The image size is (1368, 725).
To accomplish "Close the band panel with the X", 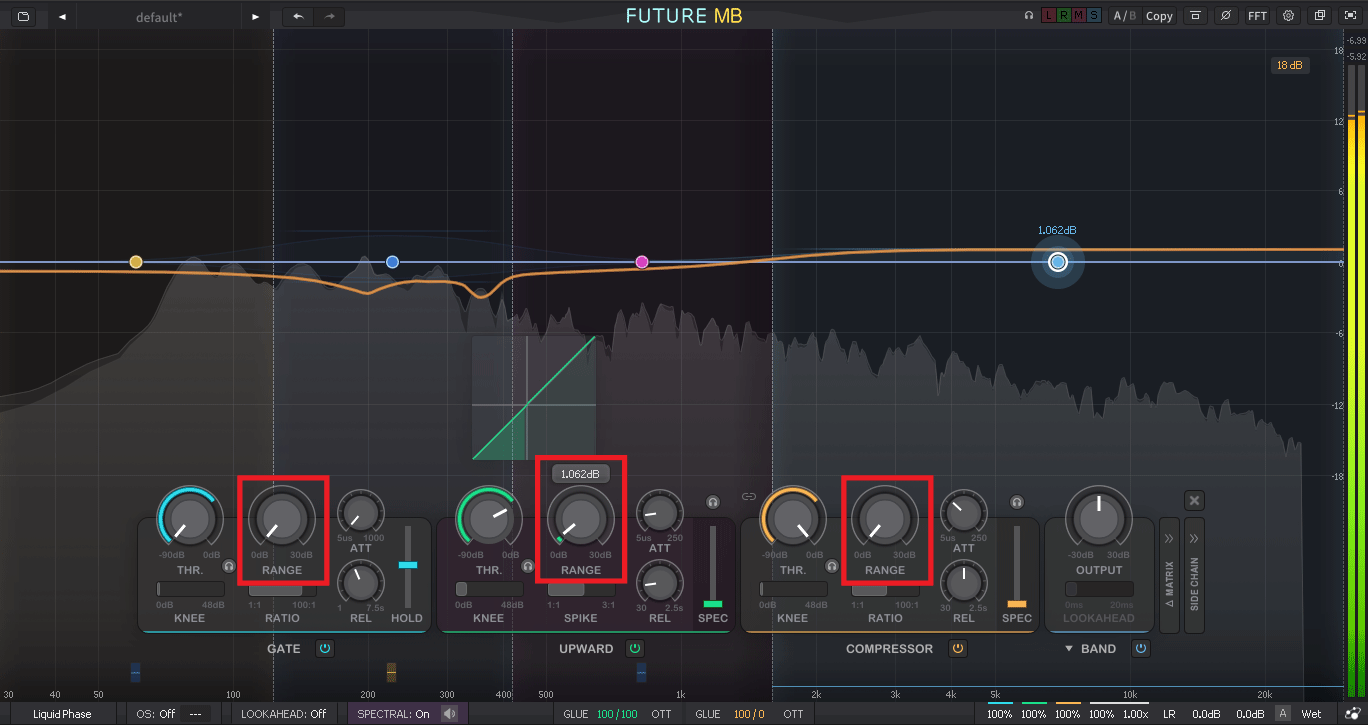I will (x=1194, y=501).
